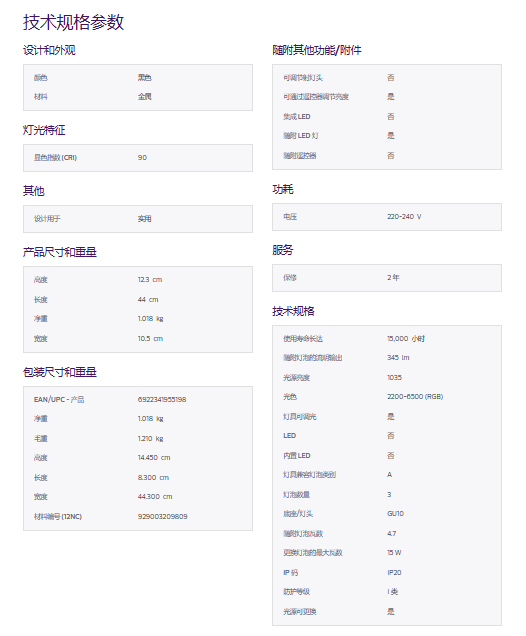Click the 设计用于 label
Viewport: 526px width, 636px height.
click(x=47, y=219)
